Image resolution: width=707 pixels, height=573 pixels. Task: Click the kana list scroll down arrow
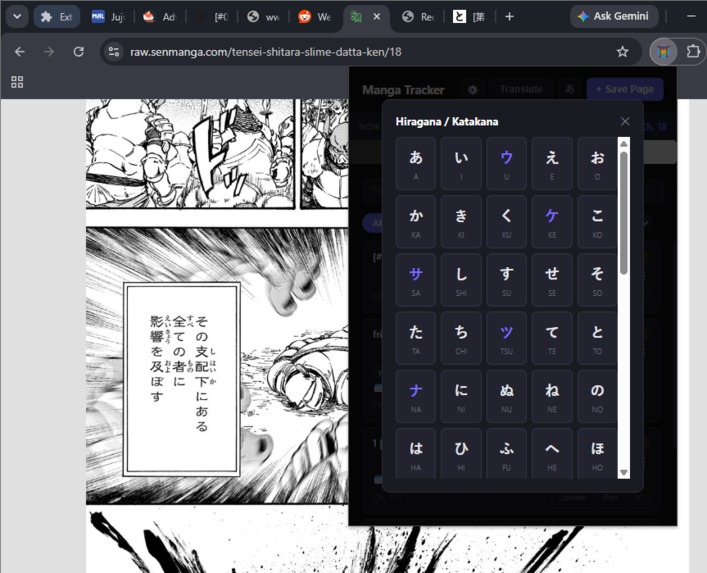click(x=624, y=472)
